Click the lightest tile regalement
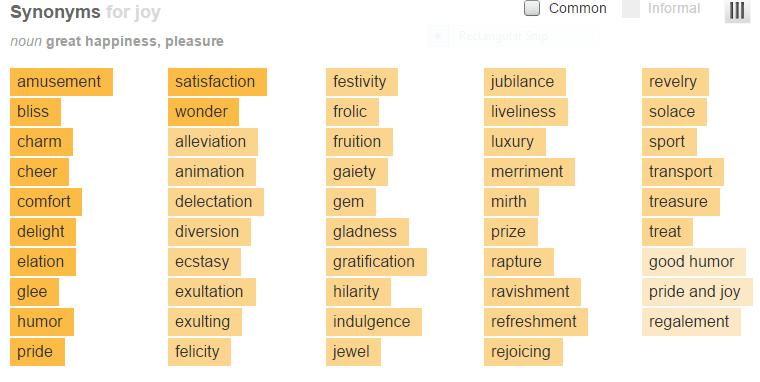Image resolution: width=760 pixels, height=382 pixels. pos(692,322)
